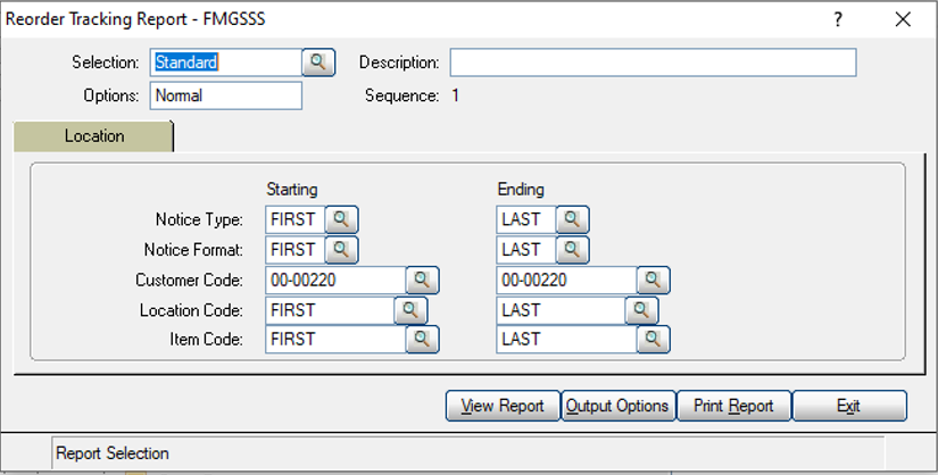Click ending Customer Code field 00-00220
The height and width of the screenshot is (475, 938).
click(x=567, y=280)
